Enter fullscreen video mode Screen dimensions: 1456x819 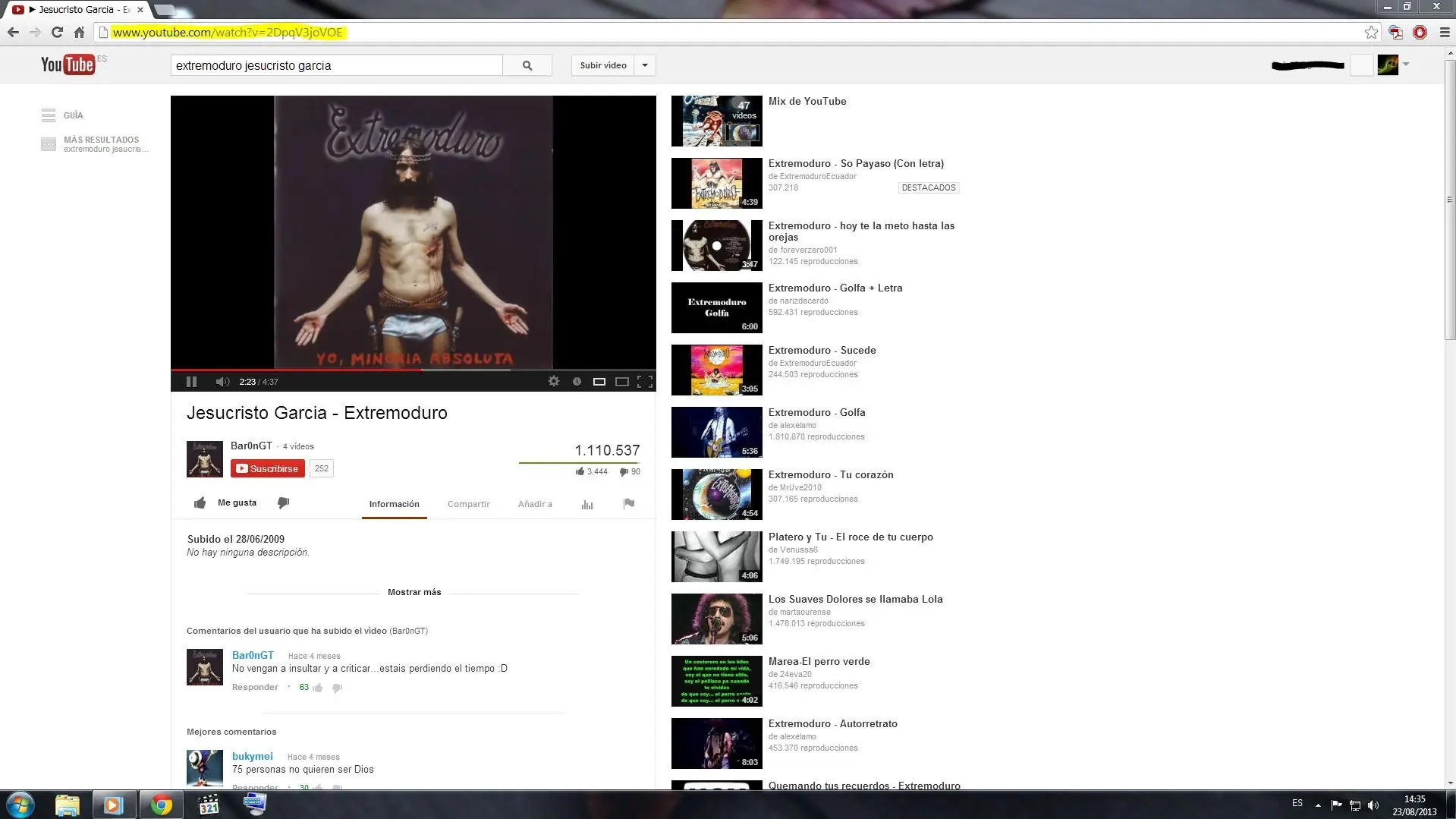(x=645, y=382)
